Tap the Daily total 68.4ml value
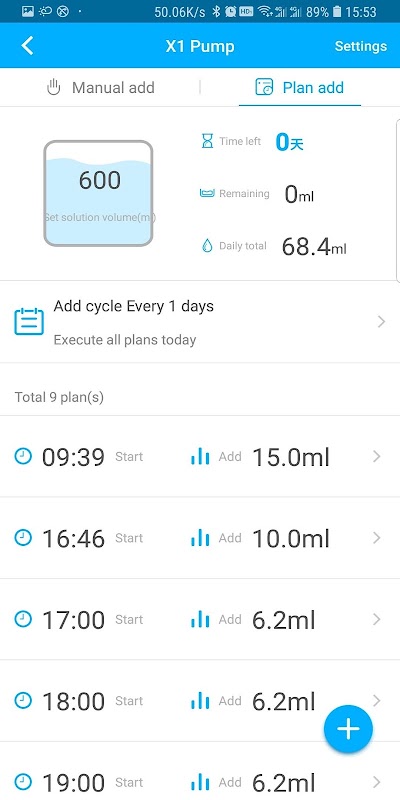This screenshot has width=400, height=800. point(314,247)
